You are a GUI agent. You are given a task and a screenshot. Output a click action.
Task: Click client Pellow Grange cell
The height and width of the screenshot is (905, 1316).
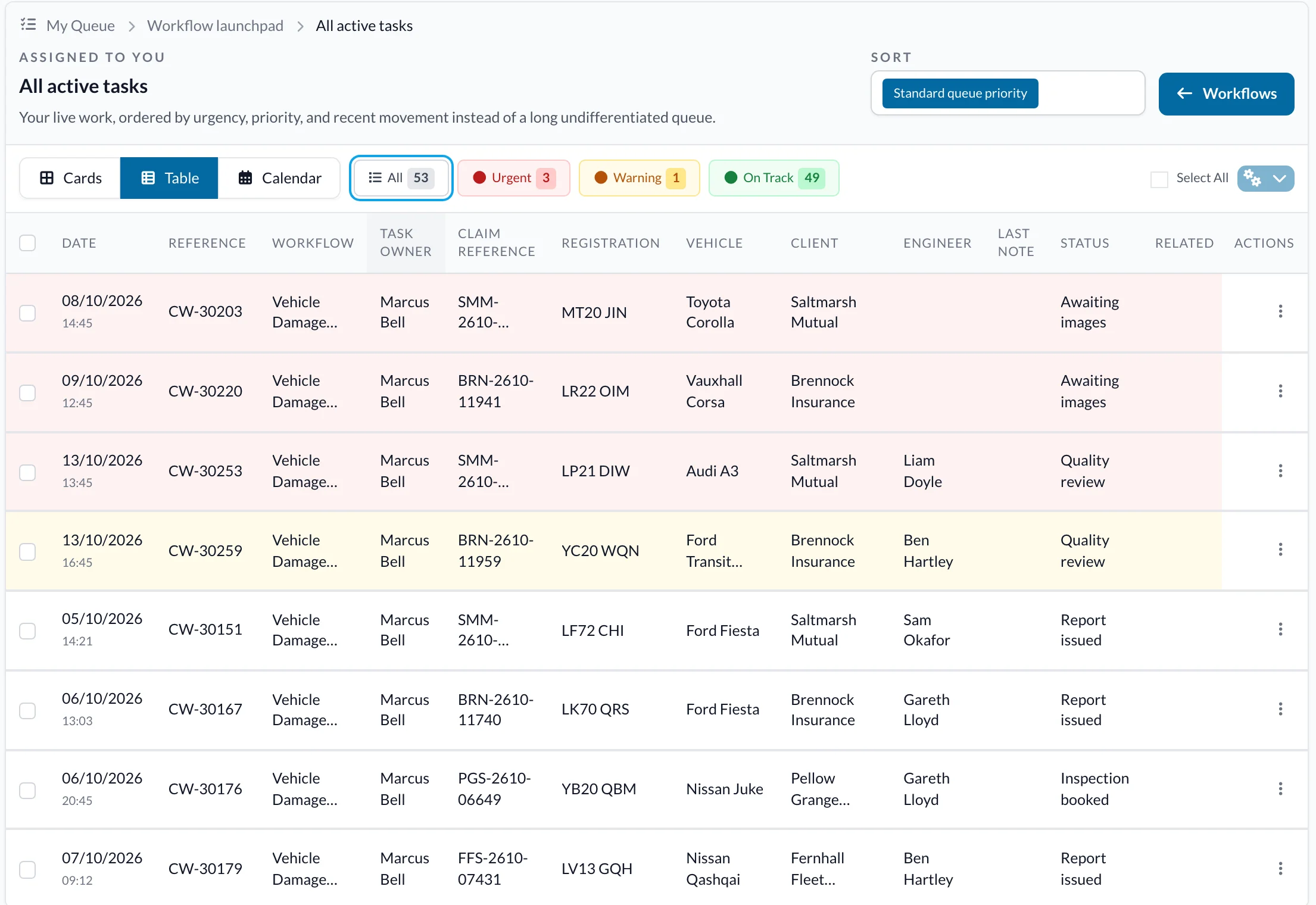click(x=820, y=789)
